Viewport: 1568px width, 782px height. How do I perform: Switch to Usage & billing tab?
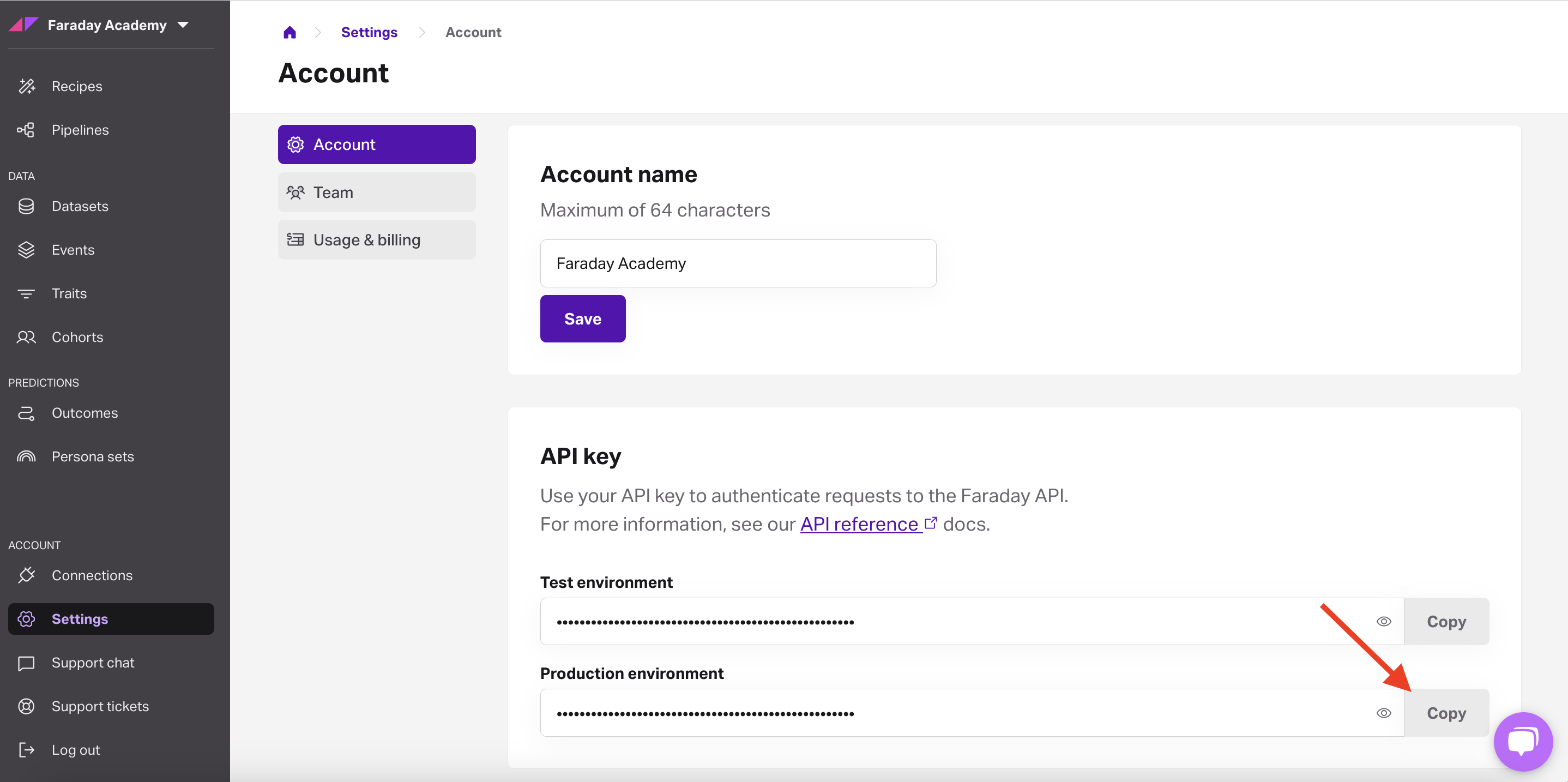376,240
